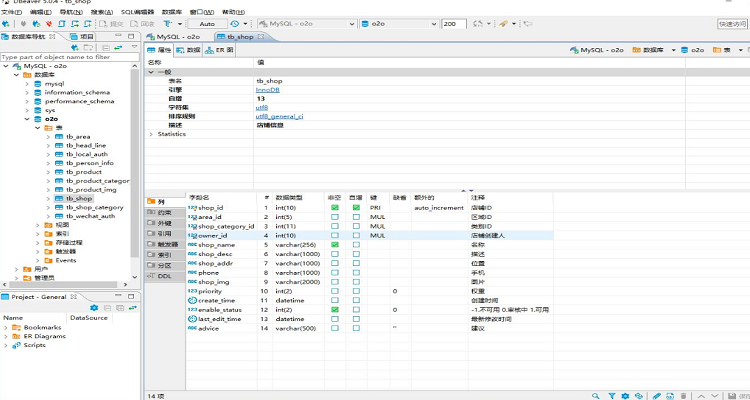Image resolution: width=750 pixels, height=400 pixels.
Task: Click the tb_product table icon in navigator
Action: point(59,172)
